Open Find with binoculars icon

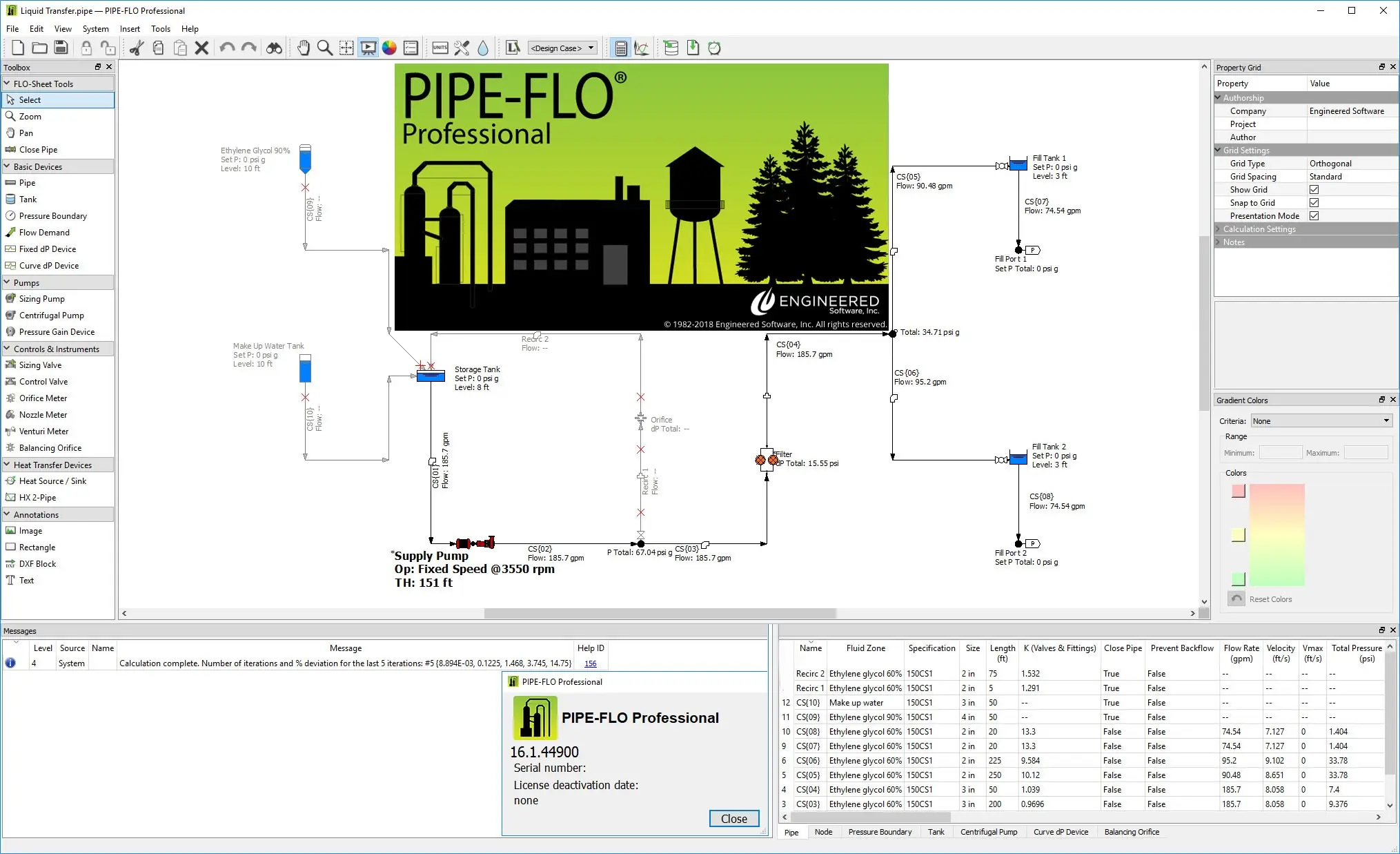(274, 48)
